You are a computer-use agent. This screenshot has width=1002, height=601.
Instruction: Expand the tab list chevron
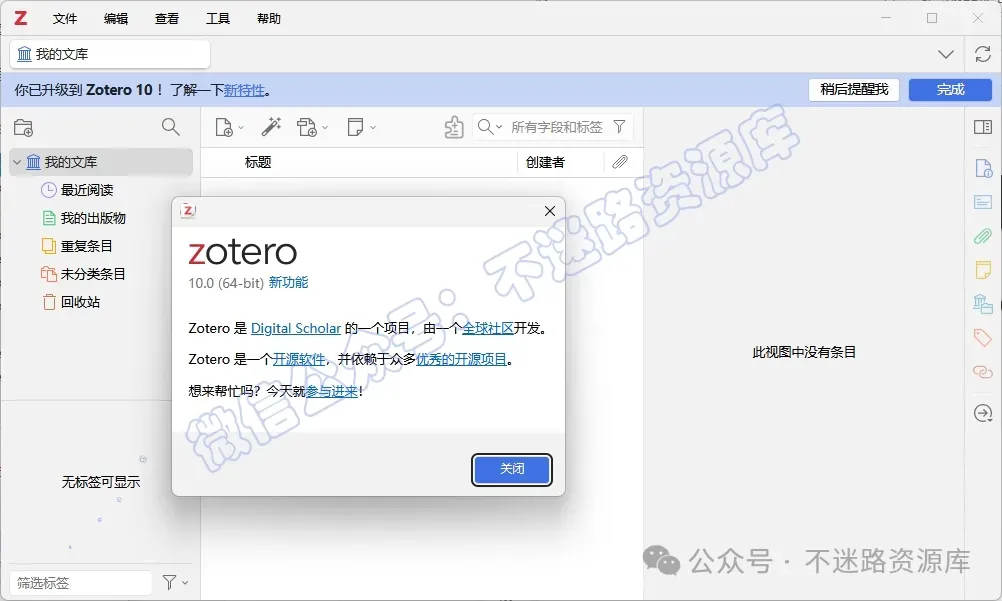(946, 54)
